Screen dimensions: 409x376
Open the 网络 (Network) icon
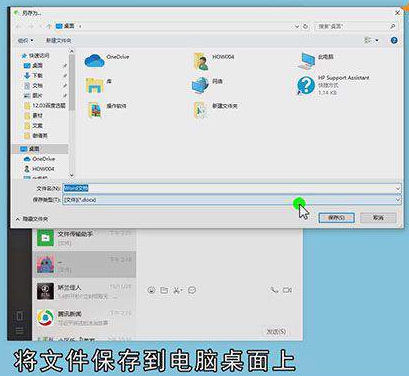click(x=207, y=85)
